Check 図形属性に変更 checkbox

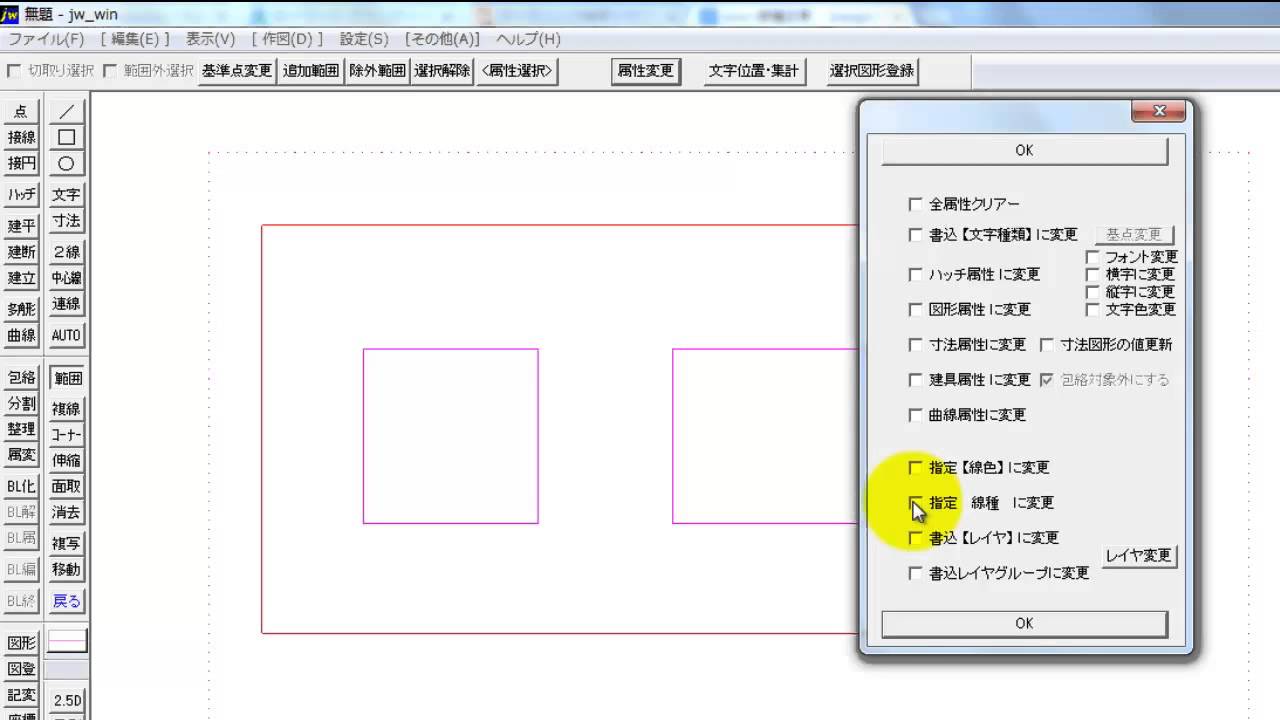[x=915, y=309]
